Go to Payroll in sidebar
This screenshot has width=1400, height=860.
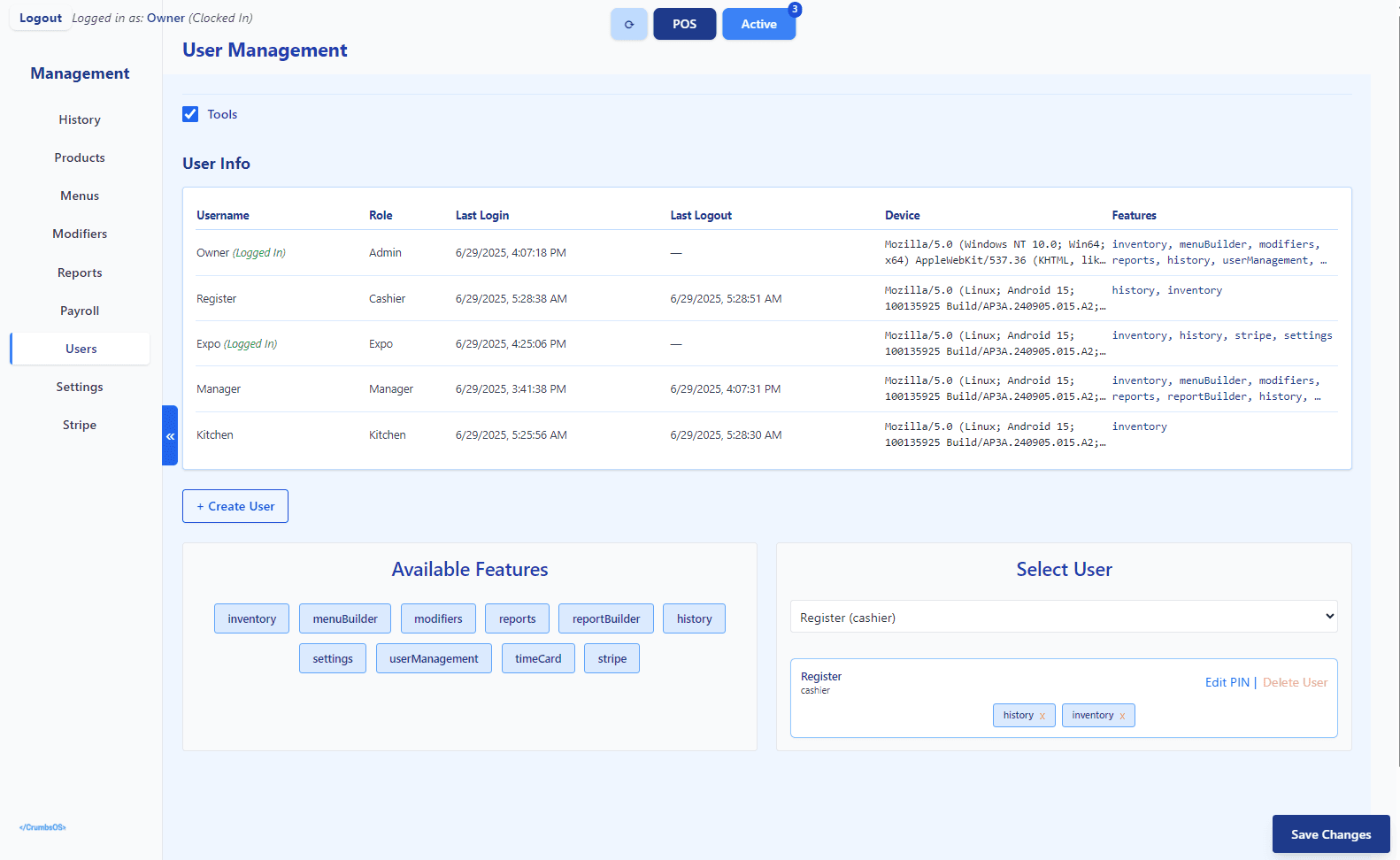80,311
